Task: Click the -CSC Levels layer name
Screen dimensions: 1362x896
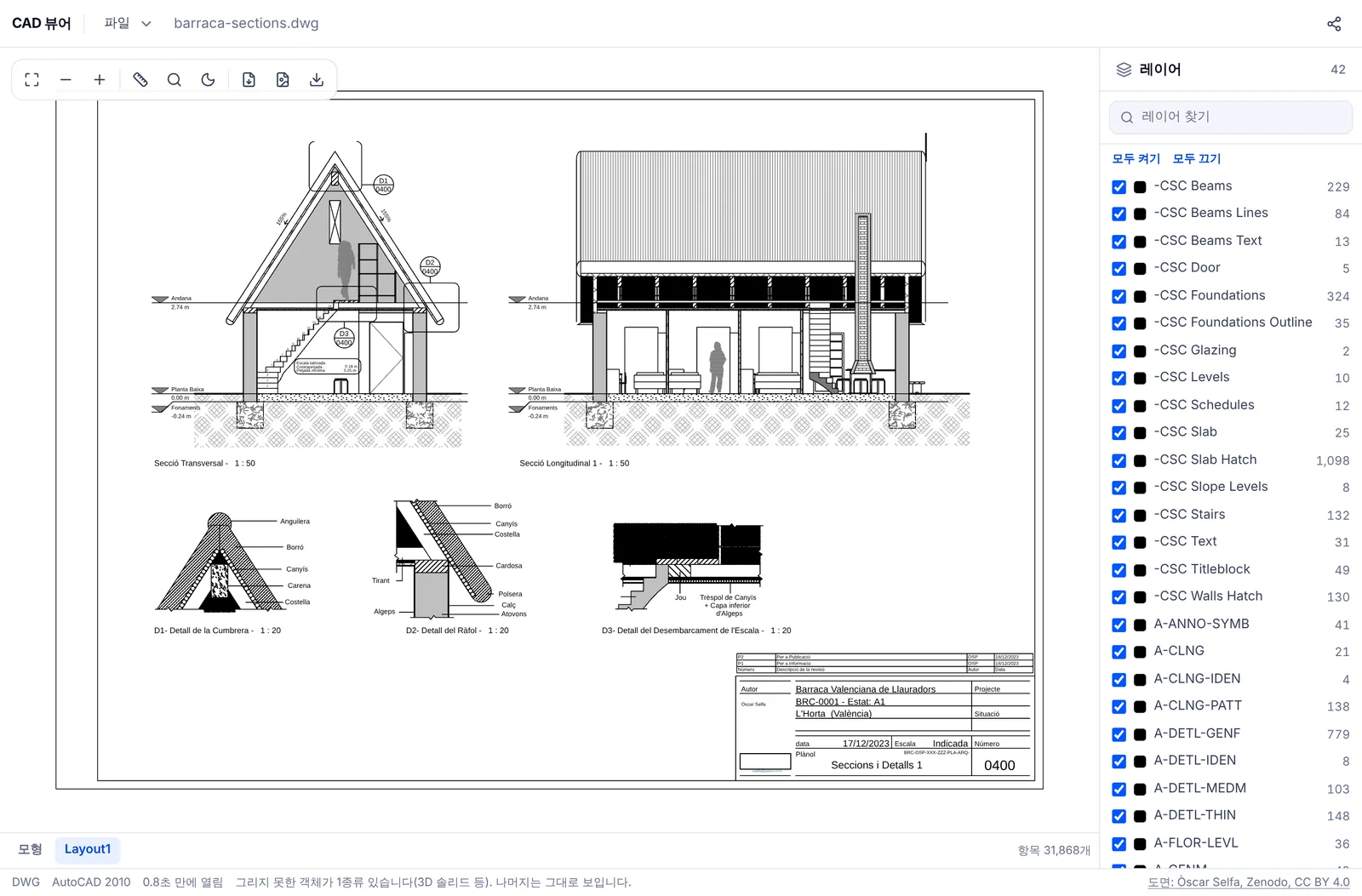Action: (1192, 377)
